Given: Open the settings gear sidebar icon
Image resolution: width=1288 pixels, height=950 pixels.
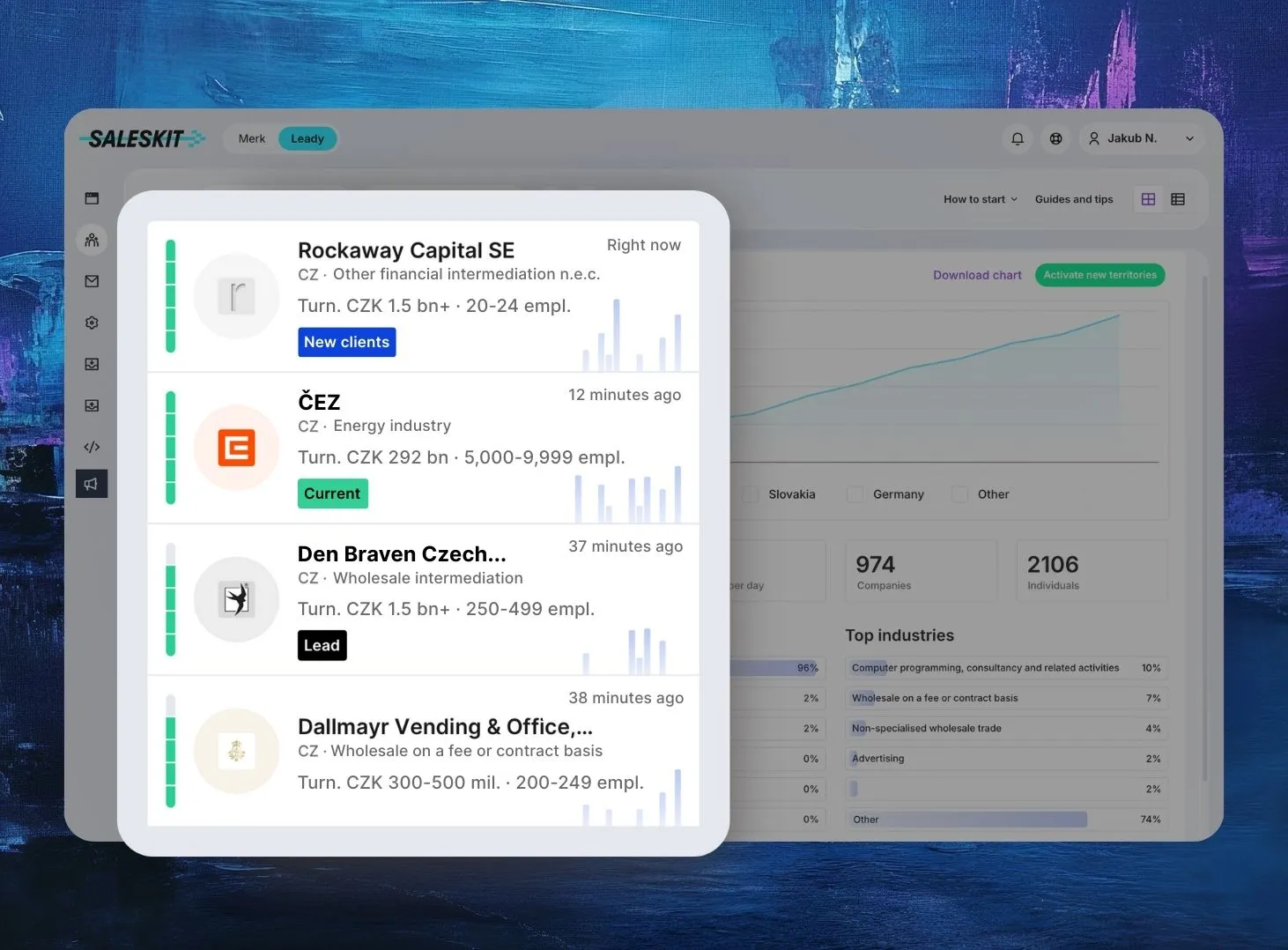Looking at the screenshot, I should click(92, 323).
